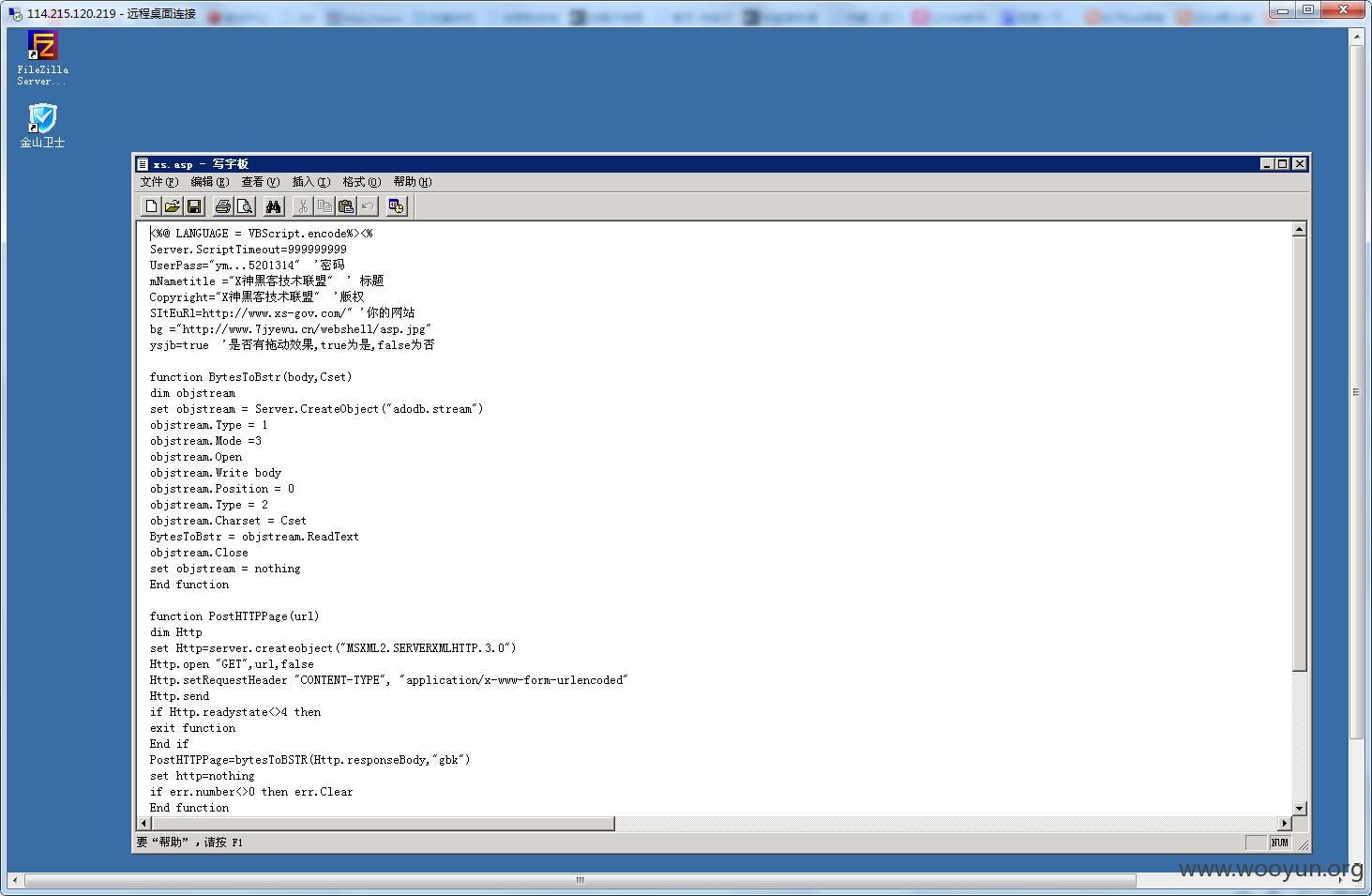
Task: Minimize the WordPad window
Action: tap(1267, 164)
